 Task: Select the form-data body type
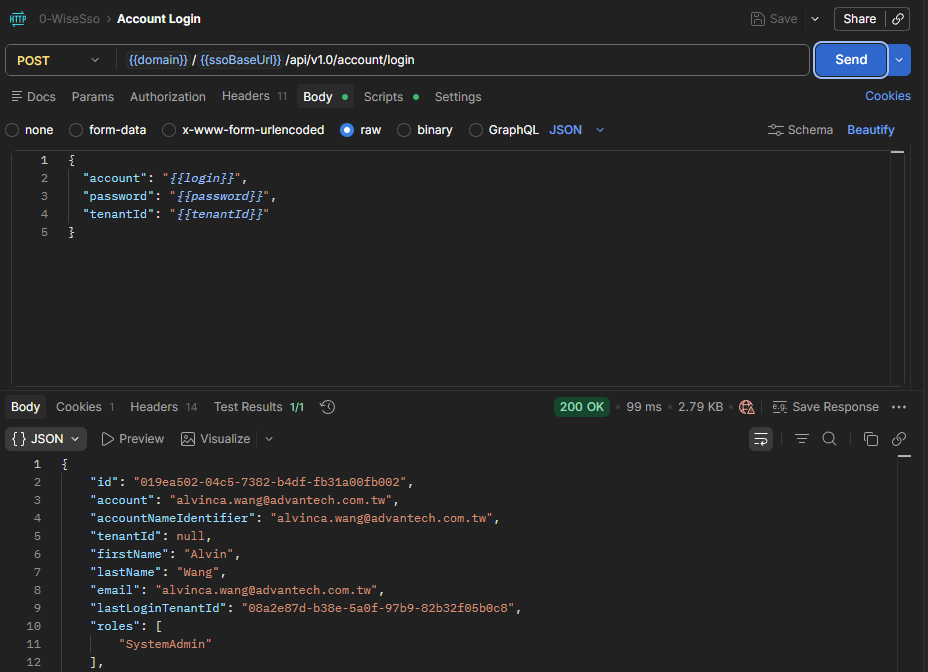pyautogui.click(x=76, y=130)
